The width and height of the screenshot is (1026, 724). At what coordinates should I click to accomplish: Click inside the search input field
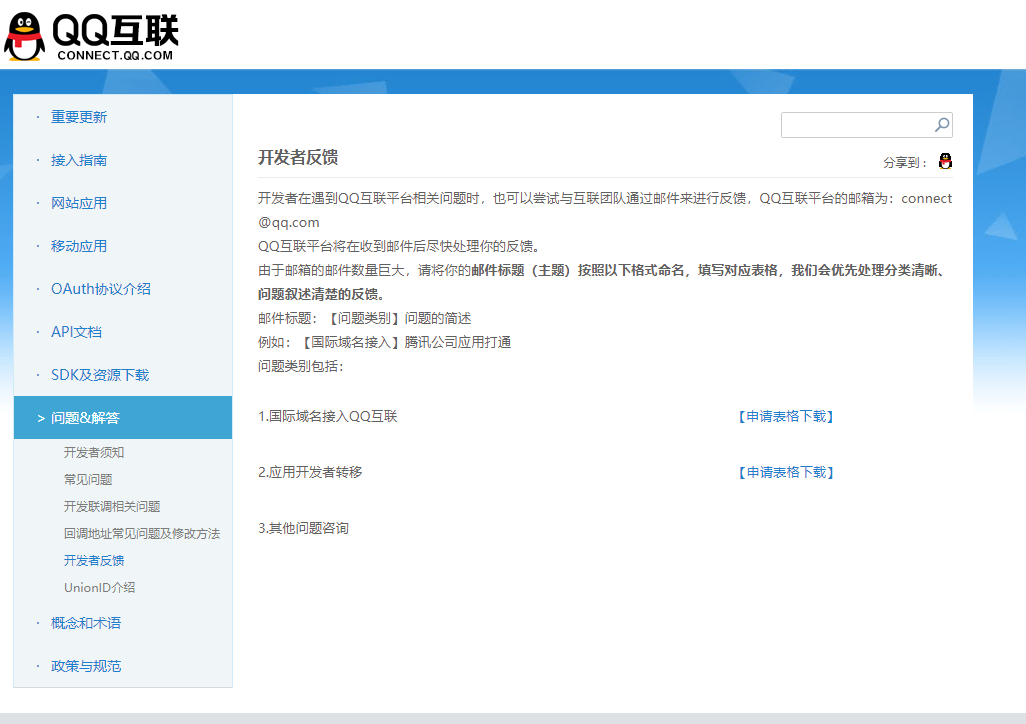click(856, 125)
